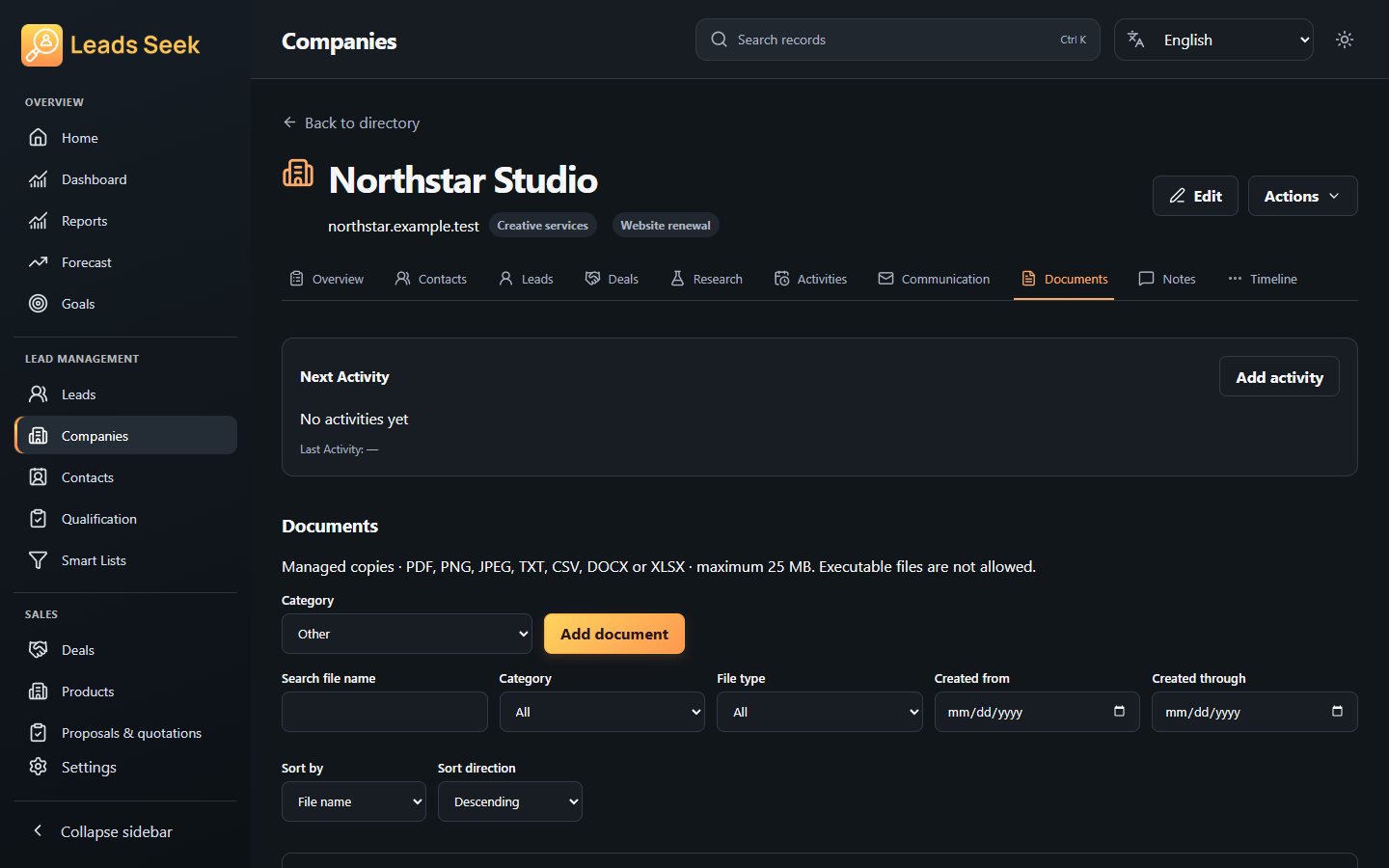
Task: Click the search magnifier icon
Action: pos(719,40)
